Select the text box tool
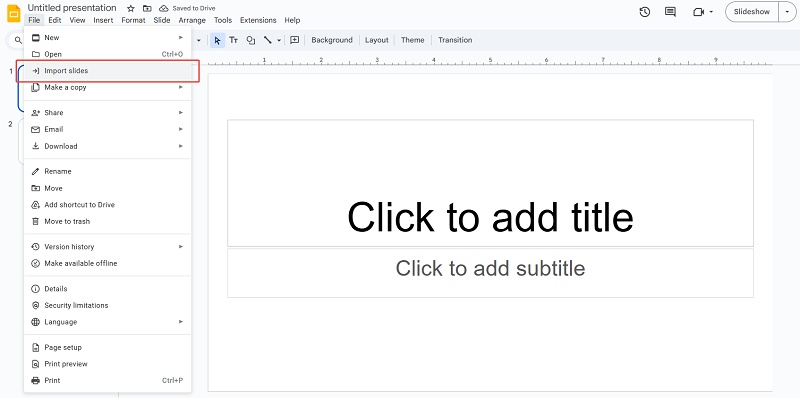The height and width of the screenshot is (398, 800). pyautogui.click(x=233, y=40)
